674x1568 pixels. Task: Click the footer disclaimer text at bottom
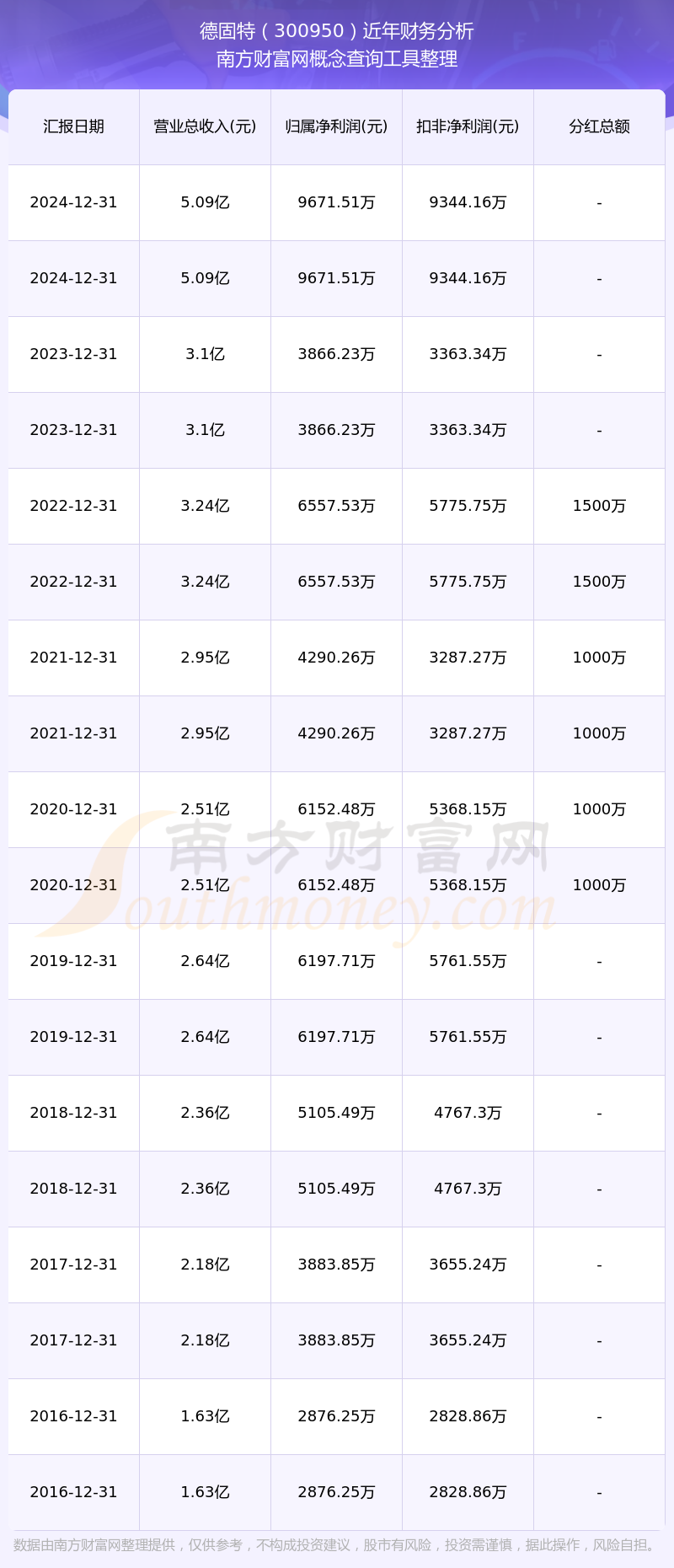point(337,1545)
